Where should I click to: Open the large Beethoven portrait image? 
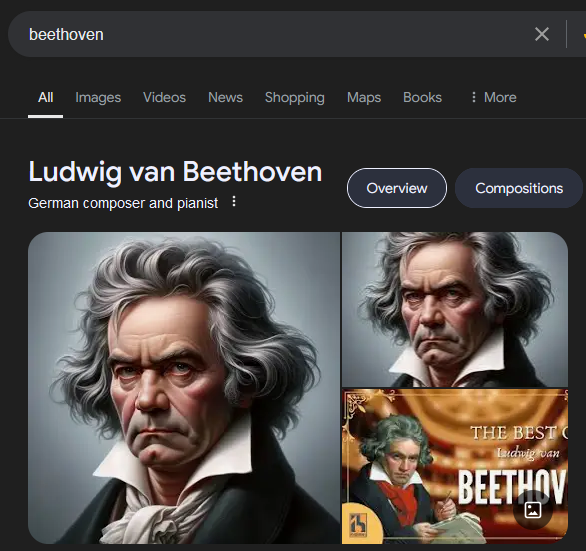point(184,388)
